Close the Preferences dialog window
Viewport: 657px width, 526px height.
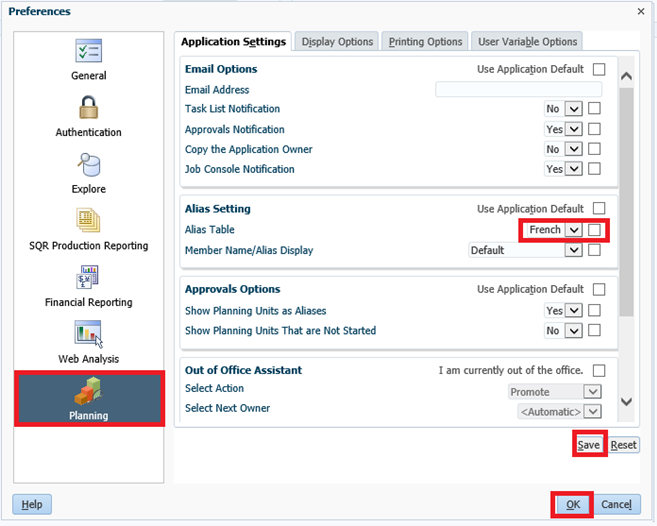pos(640,12)
